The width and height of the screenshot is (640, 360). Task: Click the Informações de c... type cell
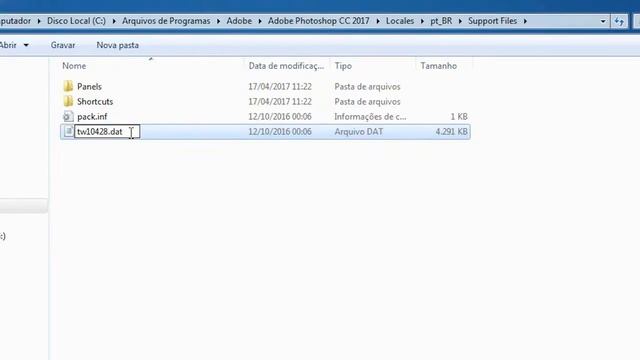[x=370, y=117]
